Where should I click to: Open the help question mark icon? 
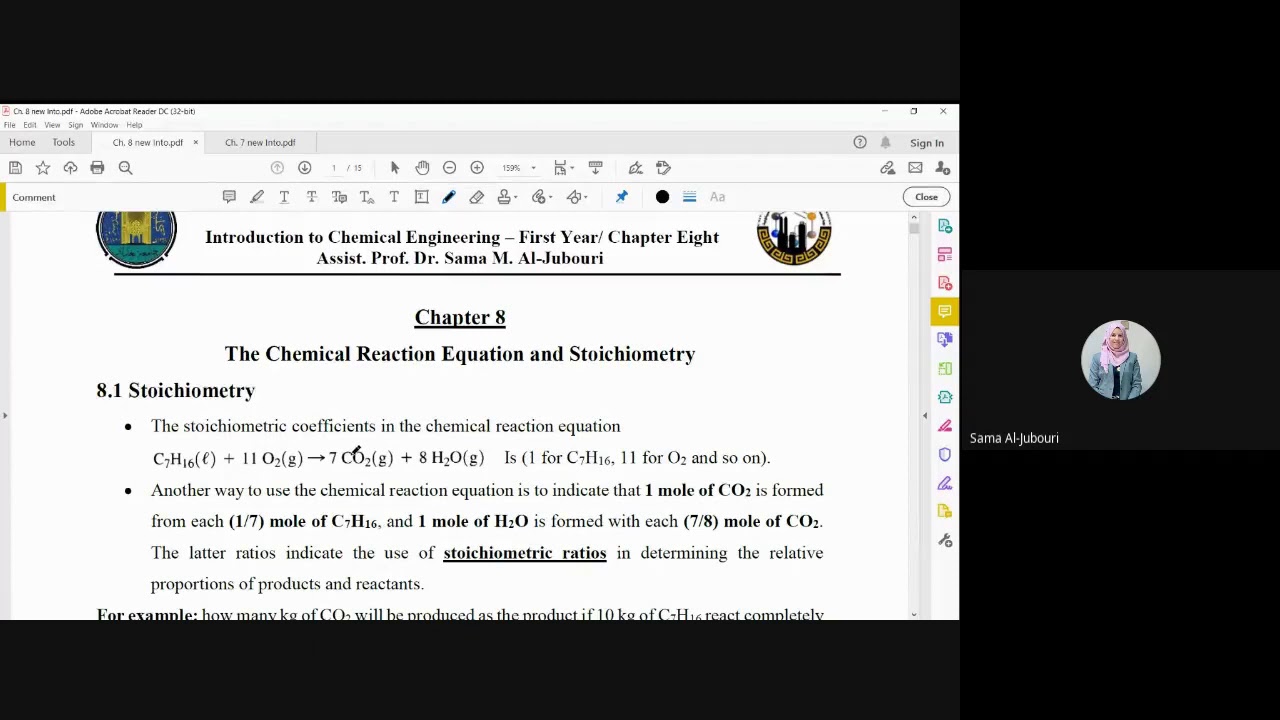pos(860,142)
